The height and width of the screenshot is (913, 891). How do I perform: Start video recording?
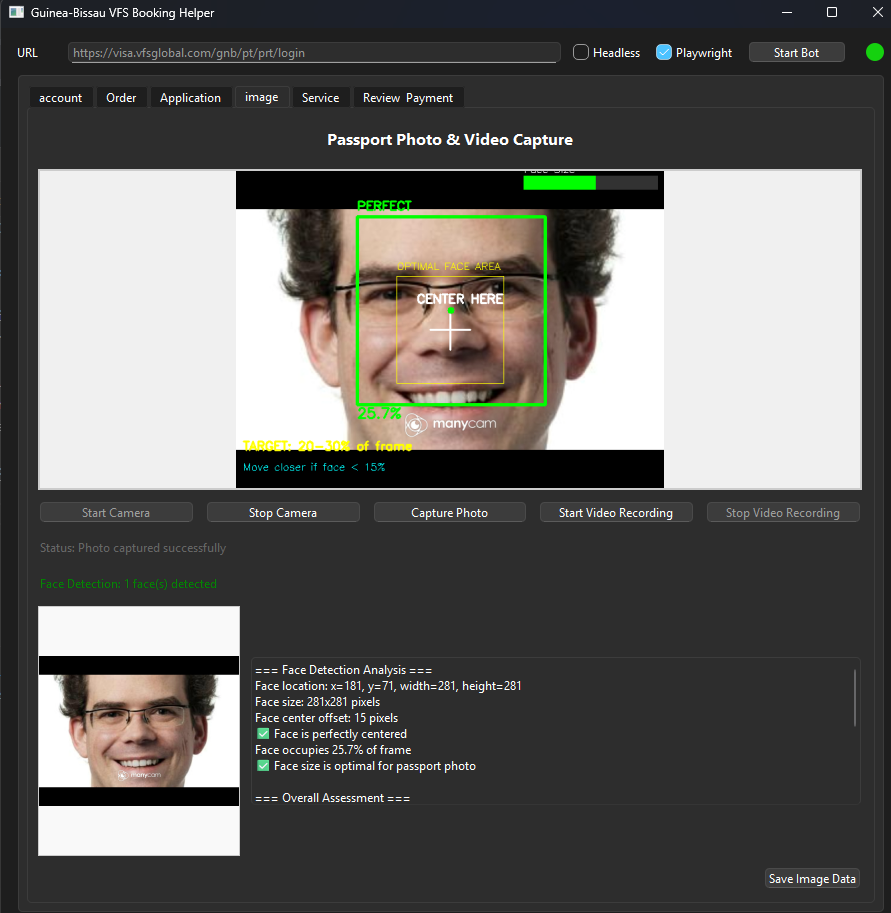click(x=616, y=512)
